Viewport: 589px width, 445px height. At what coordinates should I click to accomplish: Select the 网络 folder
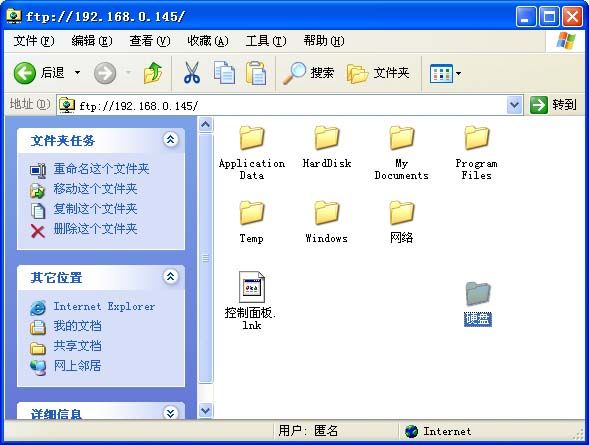coord(401,222)
